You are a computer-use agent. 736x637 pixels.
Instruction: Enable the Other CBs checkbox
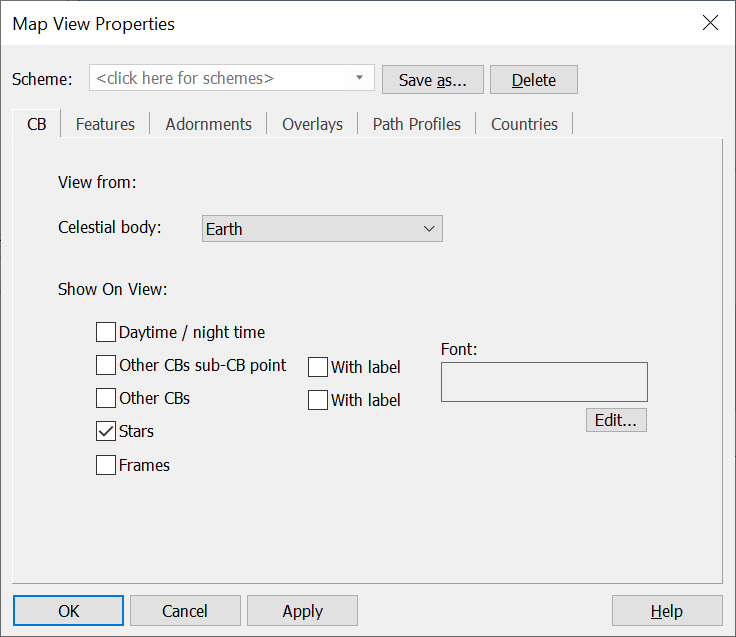[106, 398]
